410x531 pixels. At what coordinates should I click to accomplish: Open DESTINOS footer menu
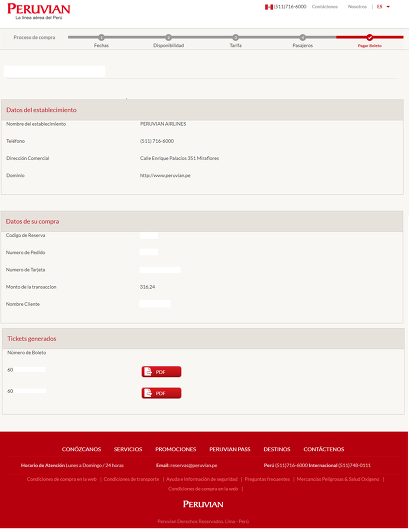coord(277,449)
